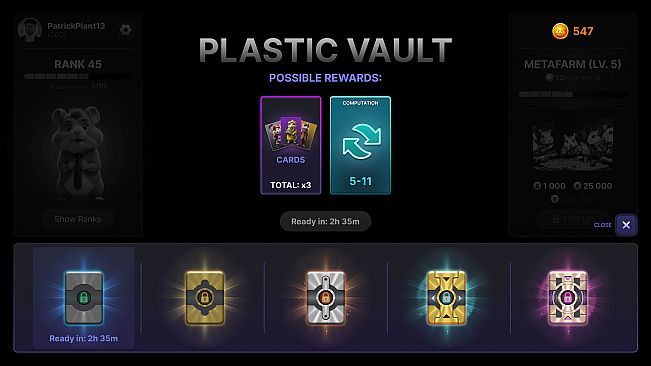Click the PatrickPlant13 profile avatar
Image resolution: width=651 pixels, height=366 pixels.
30,29
